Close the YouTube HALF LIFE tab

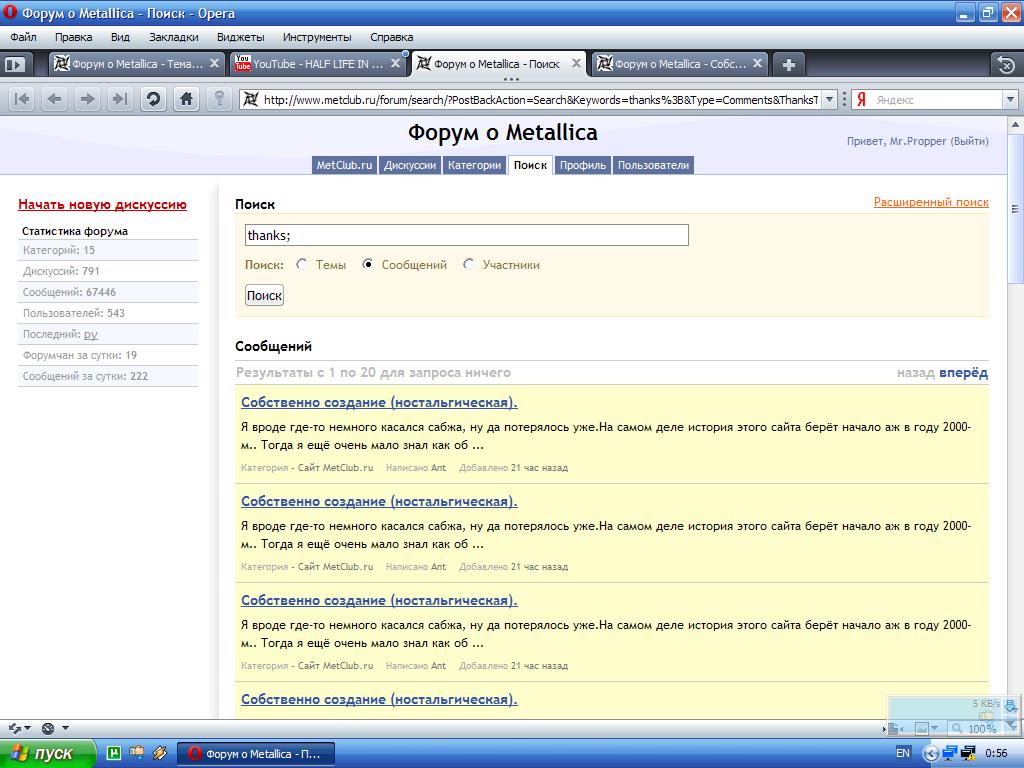395,63
